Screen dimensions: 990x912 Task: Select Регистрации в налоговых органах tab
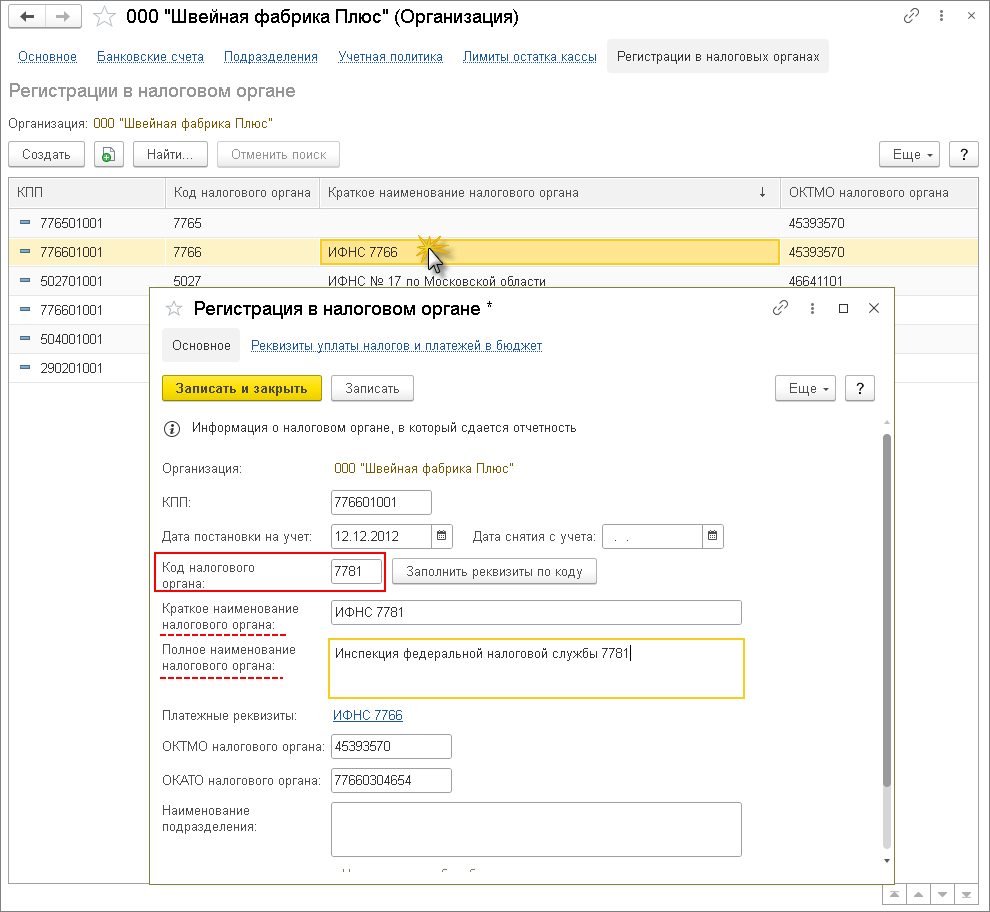coord(718,57)
